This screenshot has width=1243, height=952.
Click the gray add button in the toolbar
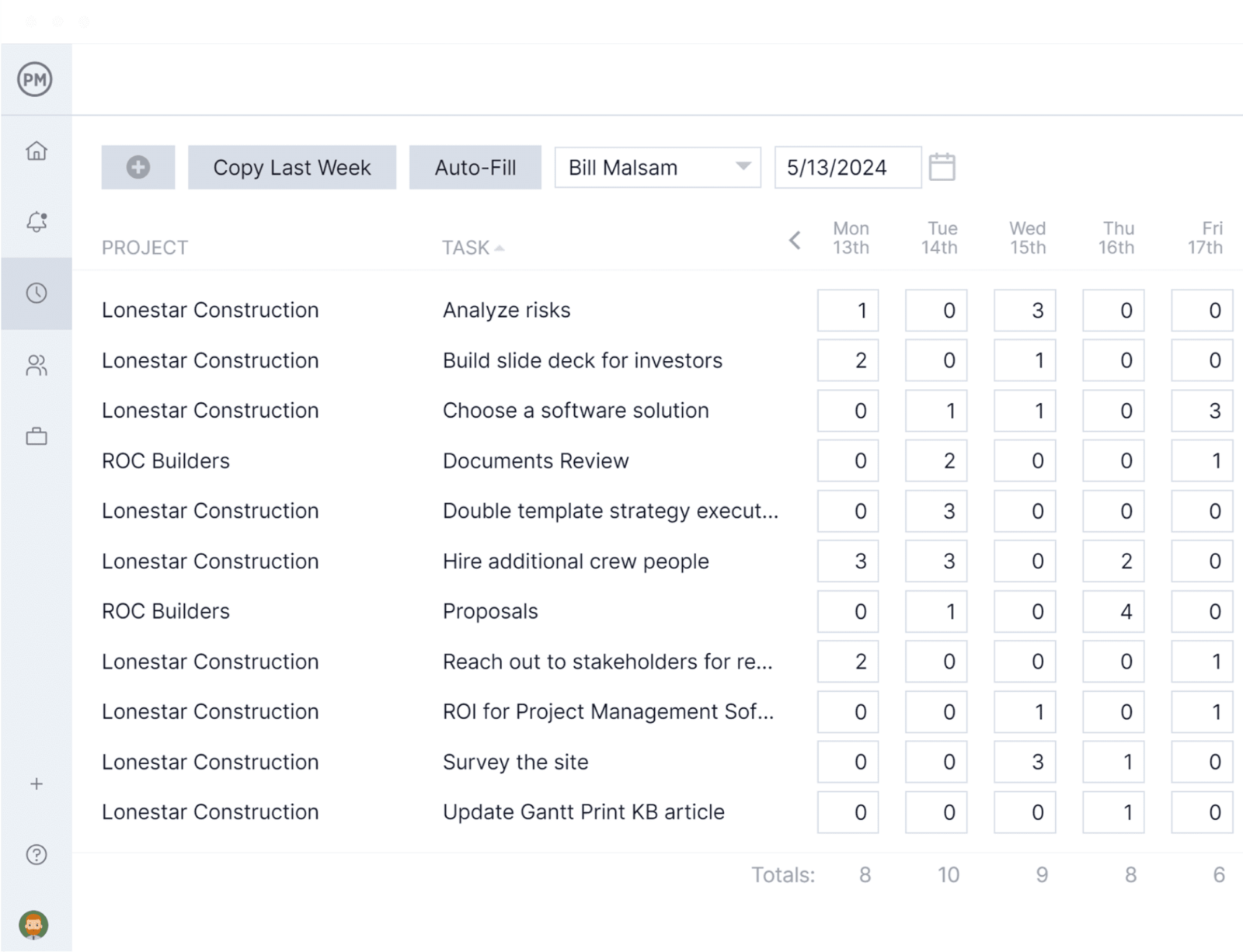point(138,166)
